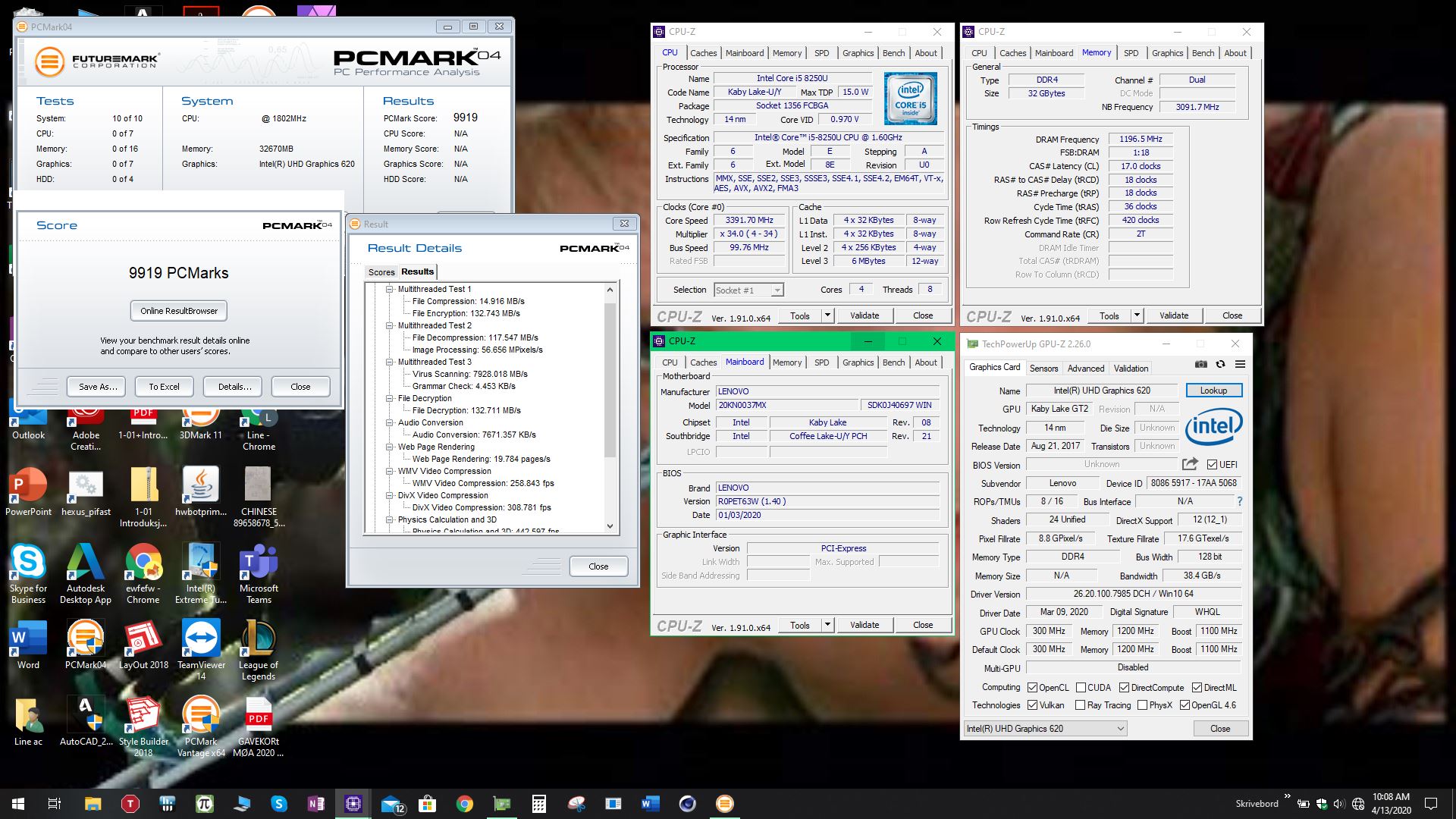This screenshot has height=819, width=1456.
Task: Open Google Chrome from the taskbar
Action: tap(465, 804)
